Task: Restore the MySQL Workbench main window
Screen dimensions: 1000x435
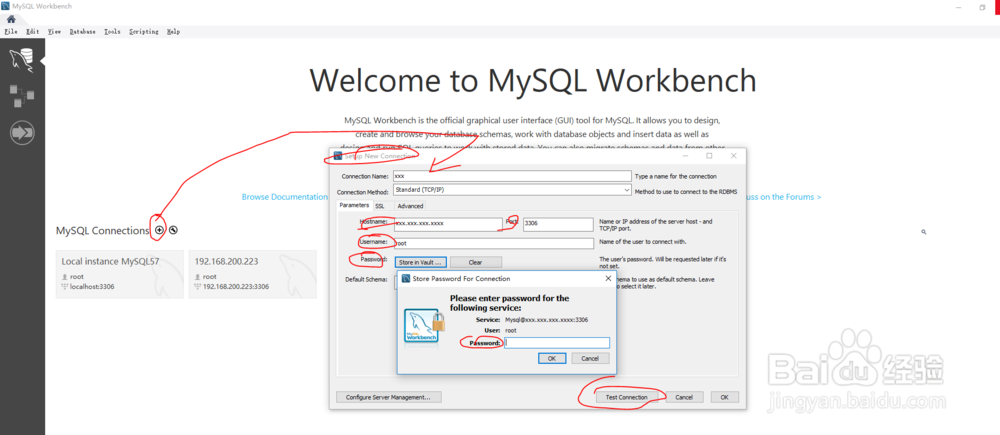Action: click(982, 8)
